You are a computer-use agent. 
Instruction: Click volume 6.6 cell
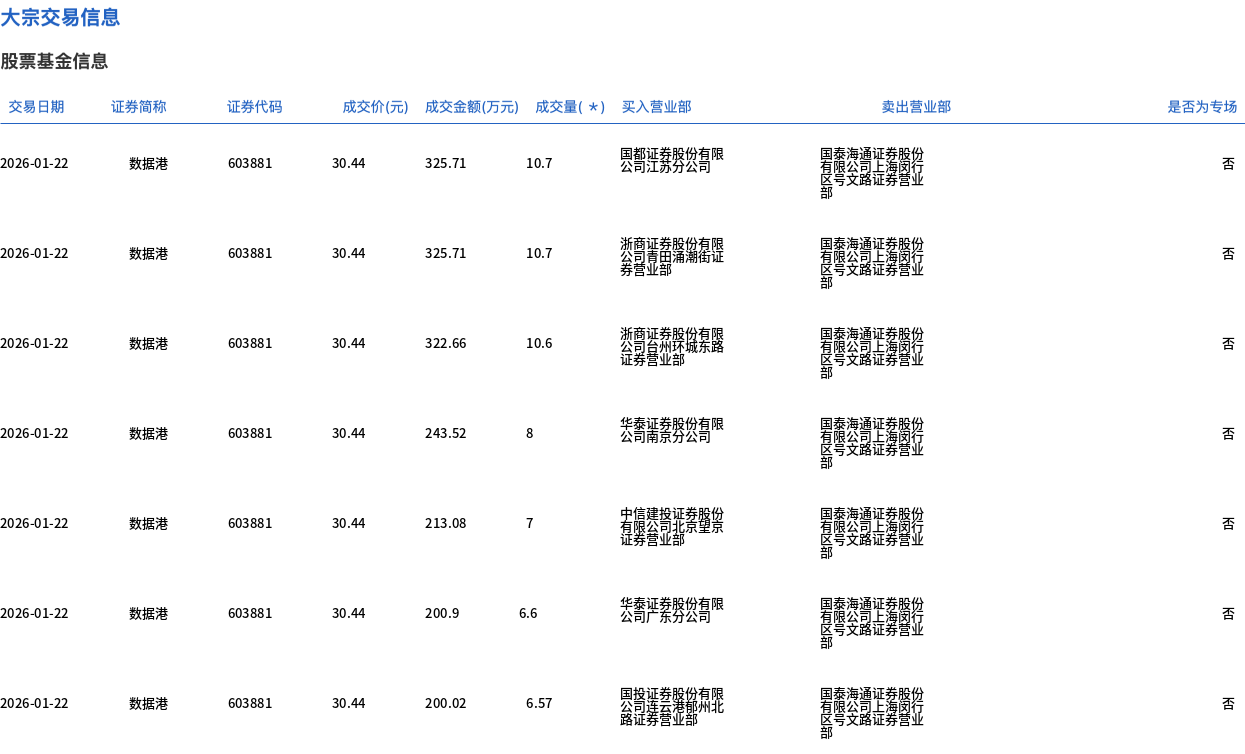[x=528, y=613]
